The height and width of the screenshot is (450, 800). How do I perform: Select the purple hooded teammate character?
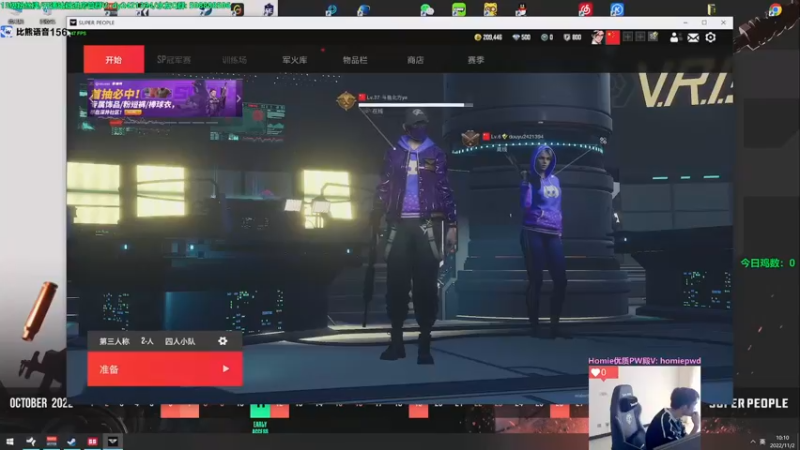[x=543, y=240]
